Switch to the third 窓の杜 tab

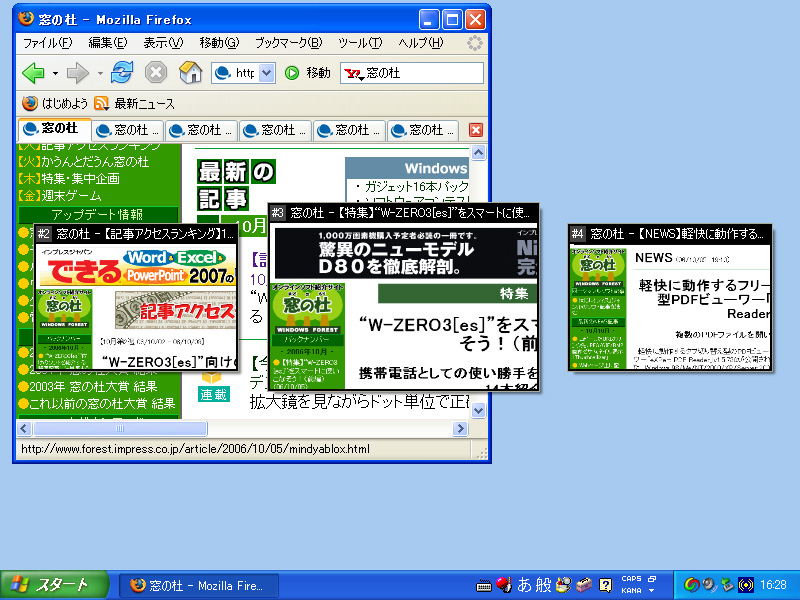click(202, 131)
